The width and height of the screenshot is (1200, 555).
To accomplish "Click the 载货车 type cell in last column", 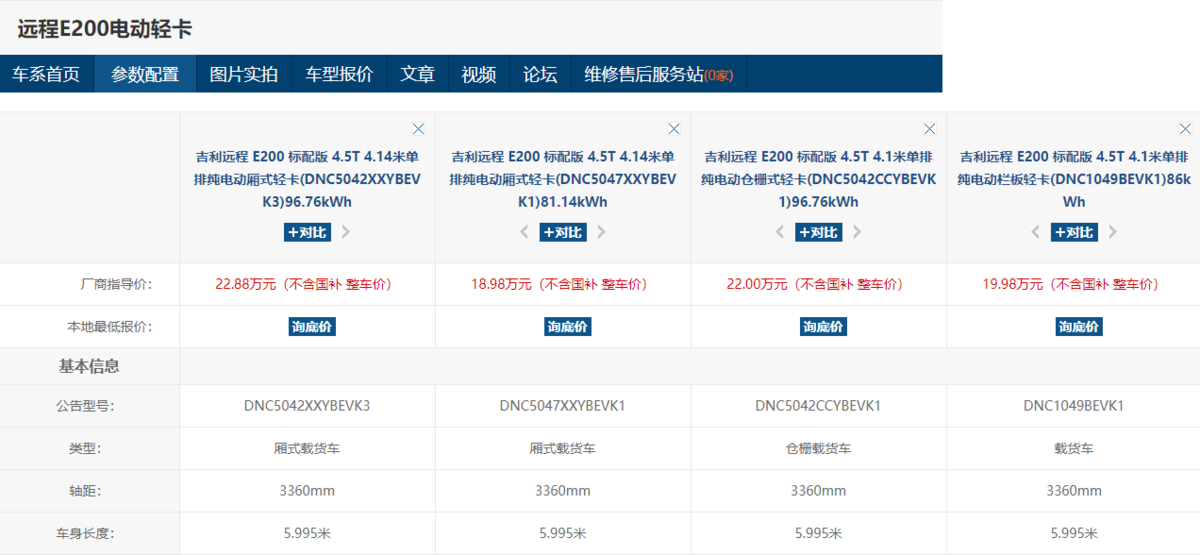I will (1074, 448).
